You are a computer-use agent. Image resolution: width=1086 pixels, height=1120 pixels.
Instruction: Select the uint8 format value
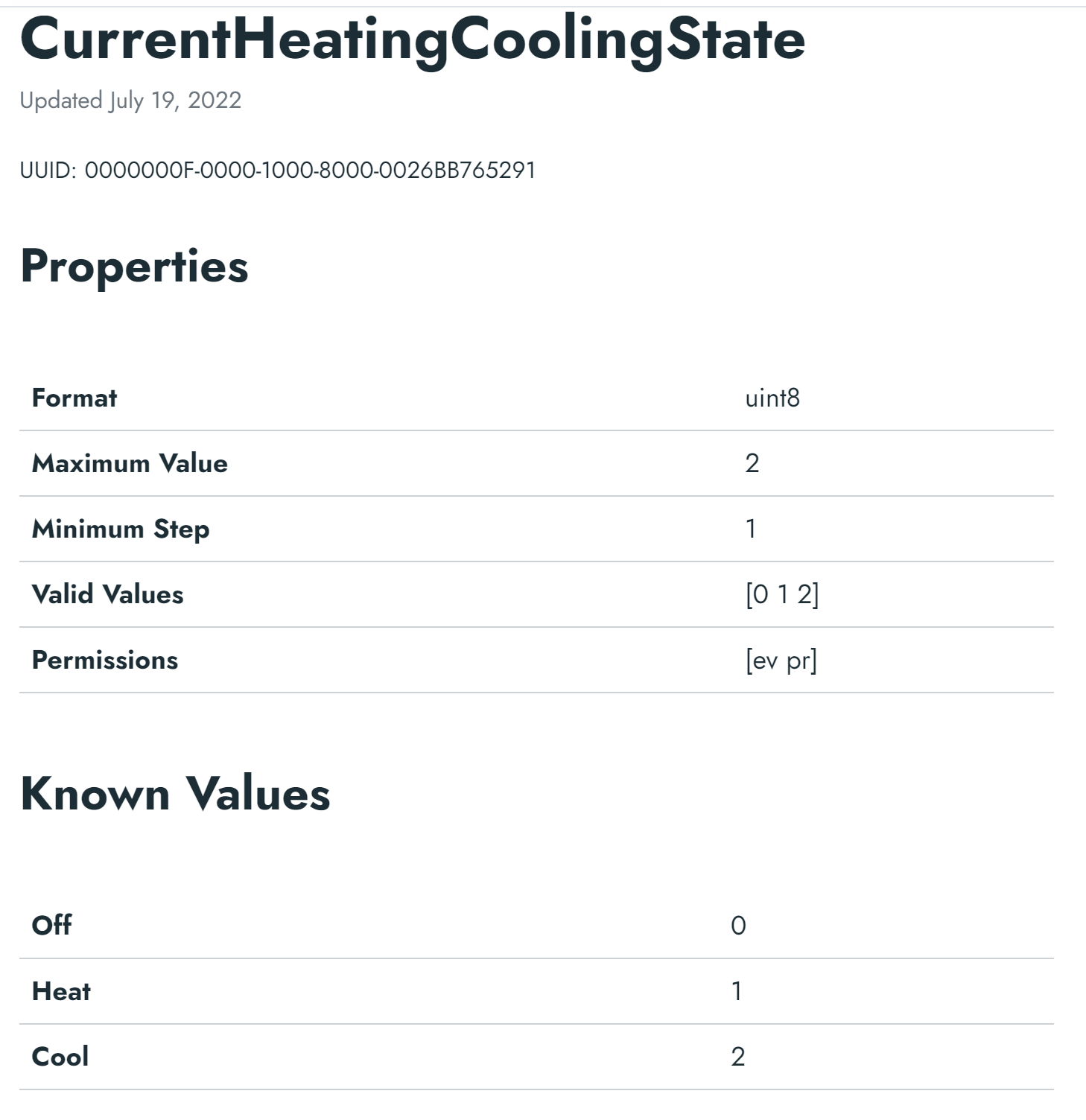(x=772, y=398)
